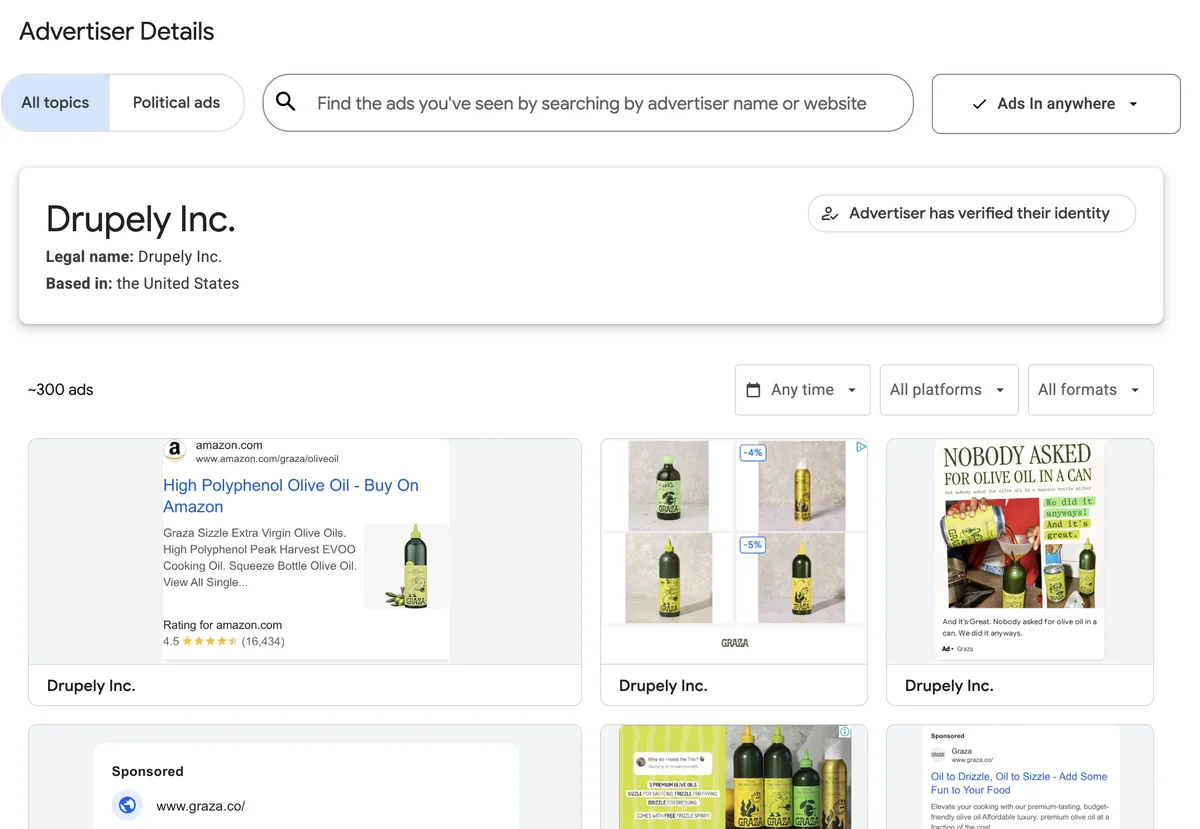This screenshot has height=829, width=1200.
Task: Click the checkmark icon in Ads In anywhere
Action: [x=979, y=103]
